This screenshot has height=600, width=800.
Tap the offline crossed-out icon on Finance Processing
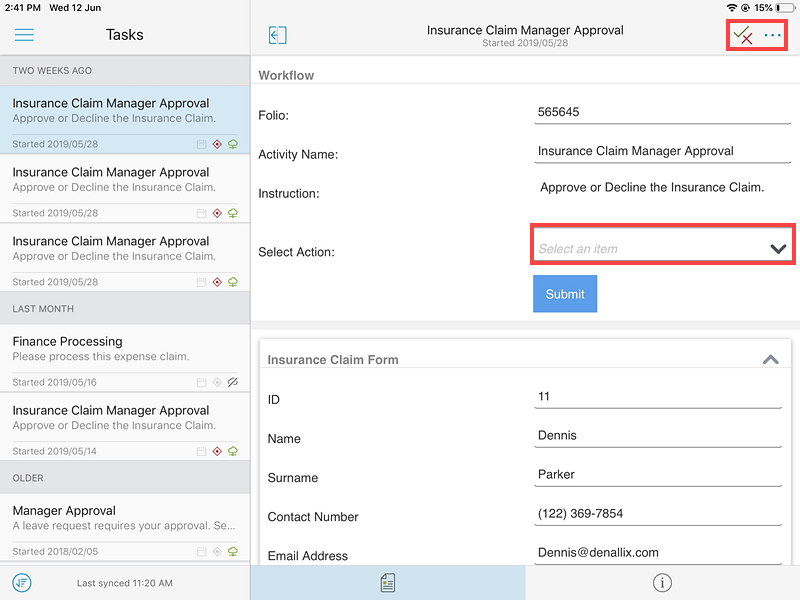[233, 382]
